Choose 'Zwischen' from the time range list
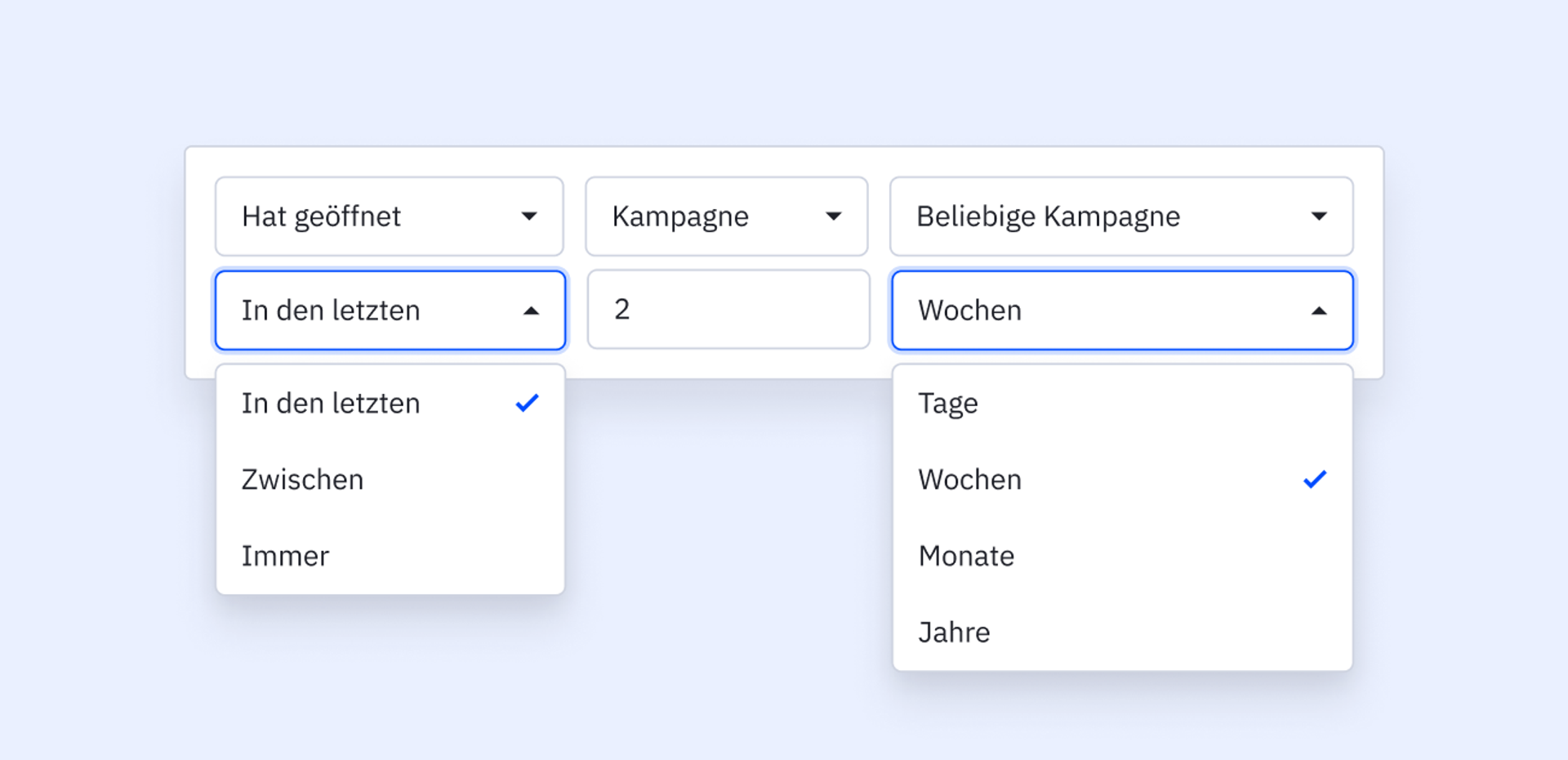1568x760 pixels. pyautogui.click(x=303, y=480)
